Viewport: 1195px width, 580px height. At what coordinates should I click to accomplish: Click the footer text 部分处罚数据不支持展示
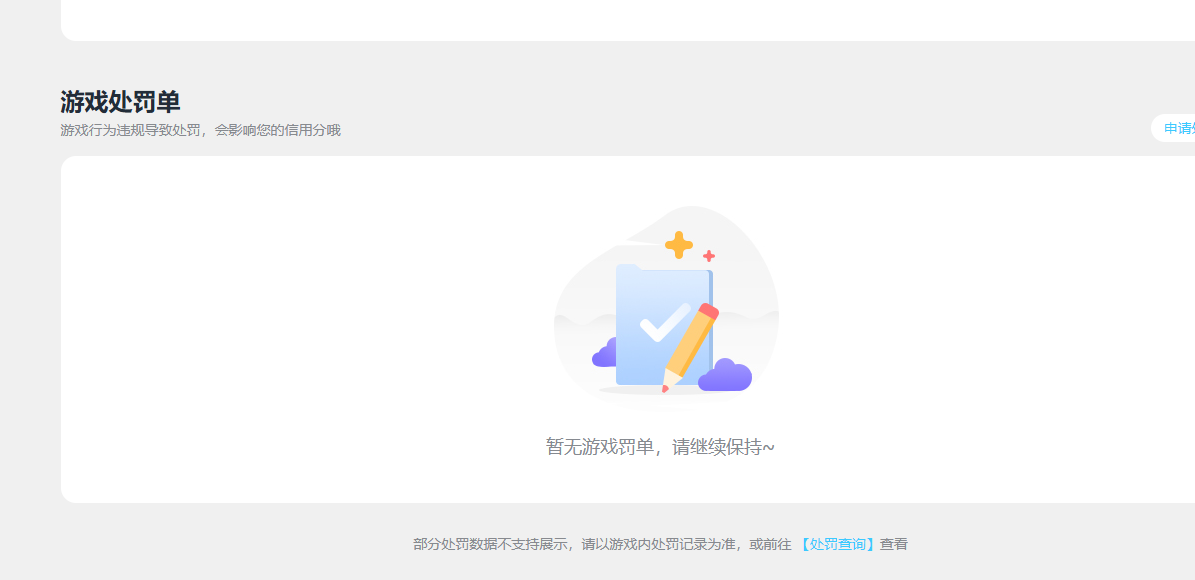pos(493,544)
